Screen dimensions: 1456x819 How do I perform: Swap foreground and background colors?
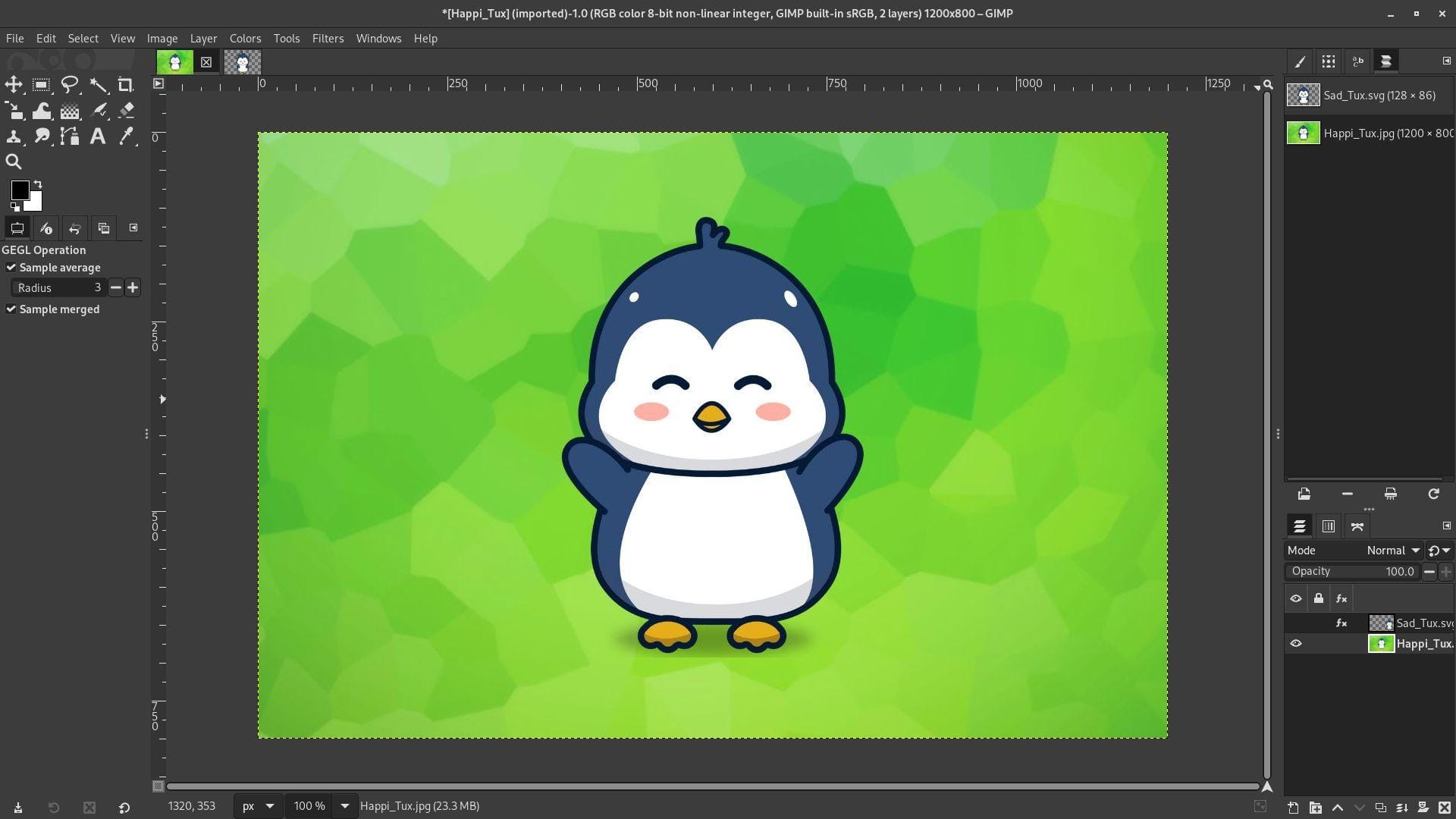[x=36, y=186]
